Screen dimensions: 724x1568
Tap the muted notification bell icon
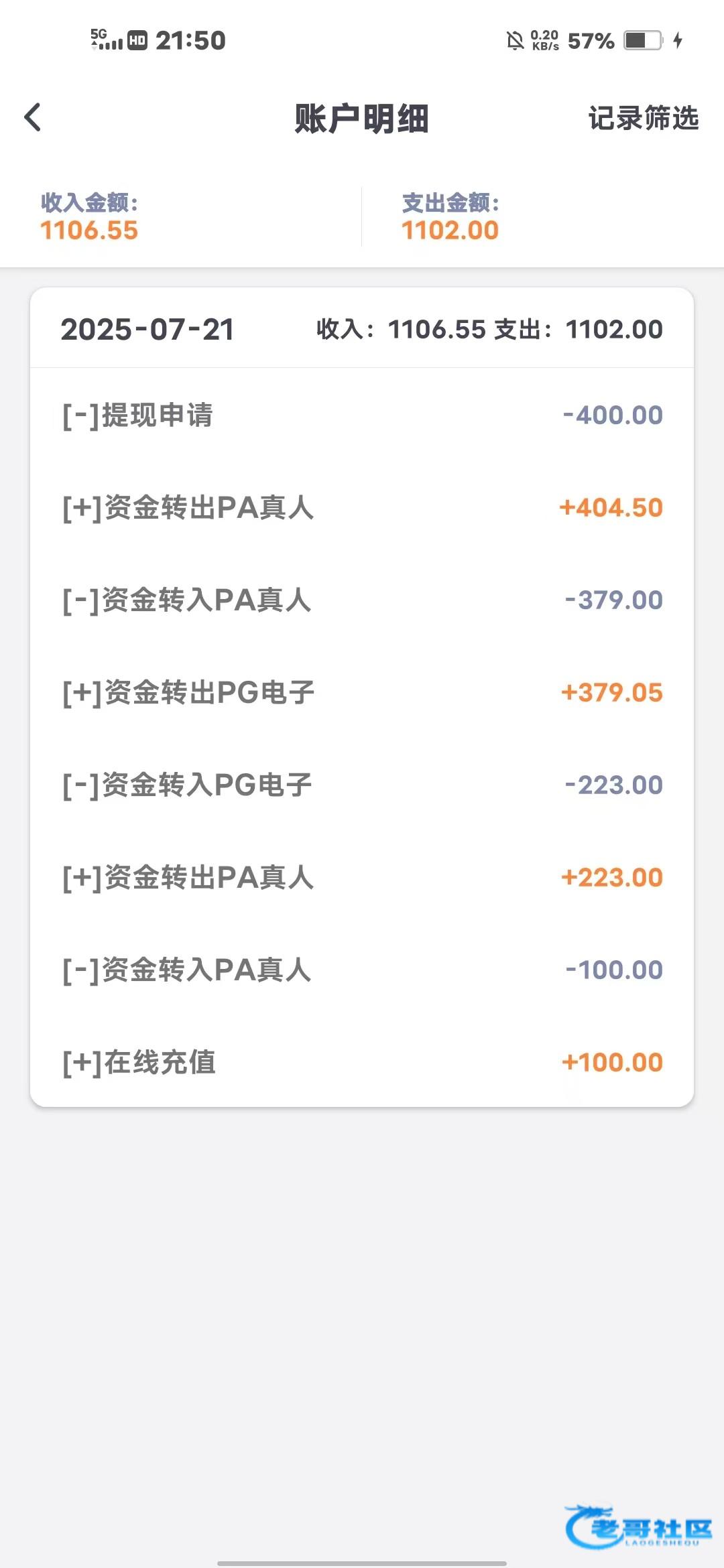coord(515,41)
